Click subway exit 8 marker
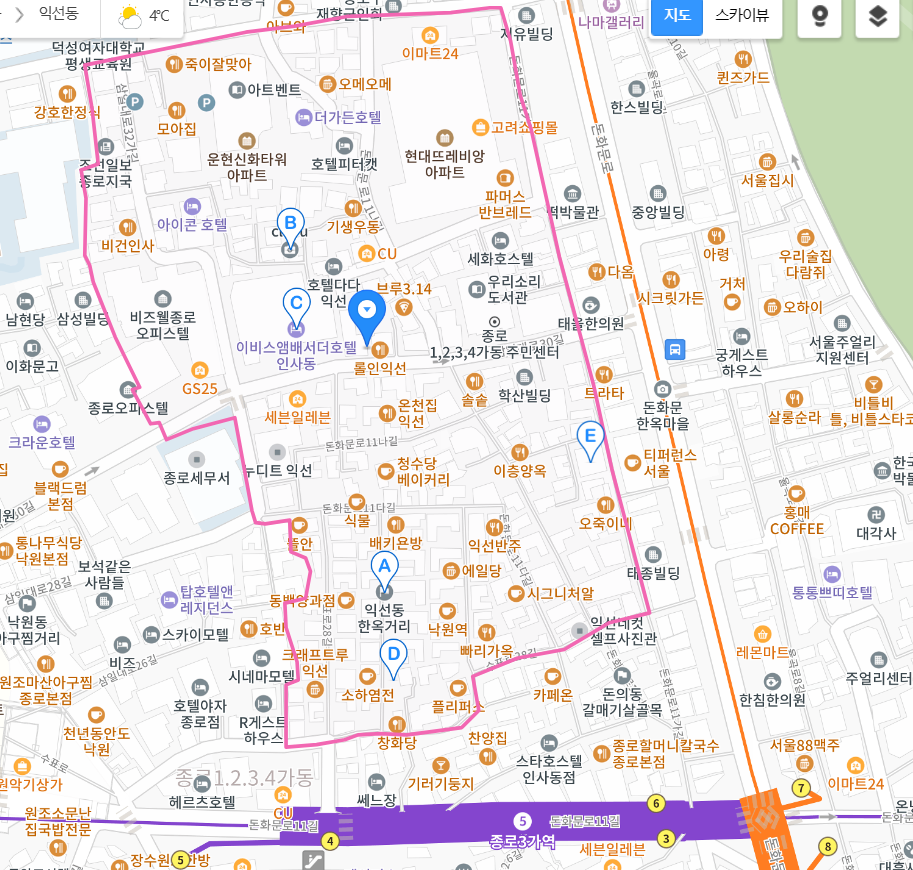Image resolution: width=913 pixels, height=870 pixels. pos(827,846)
